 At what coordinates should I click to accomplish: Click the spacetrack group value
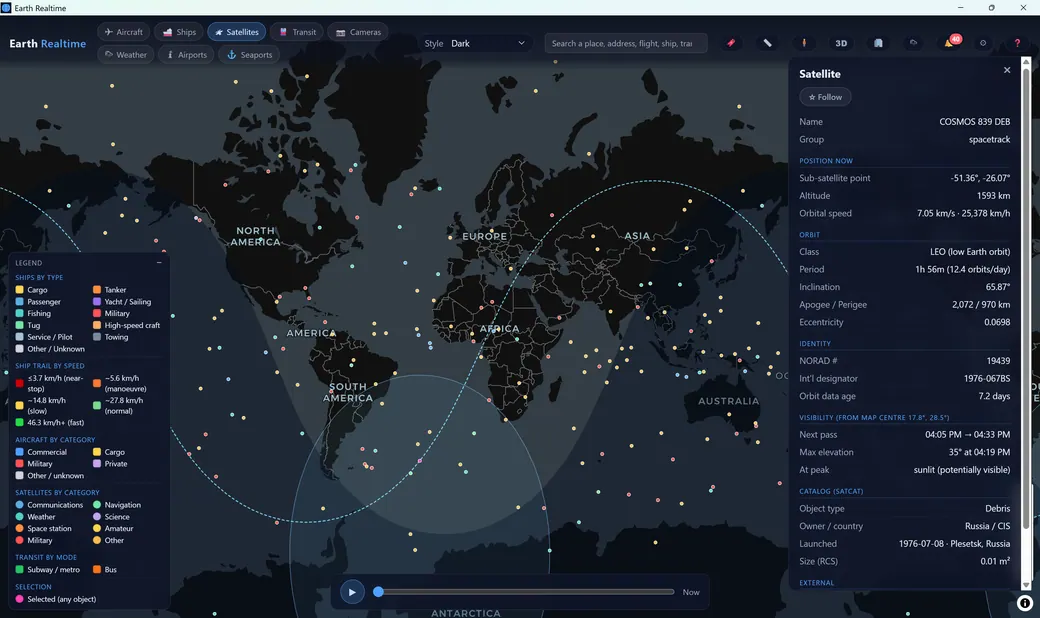(989, 139)
